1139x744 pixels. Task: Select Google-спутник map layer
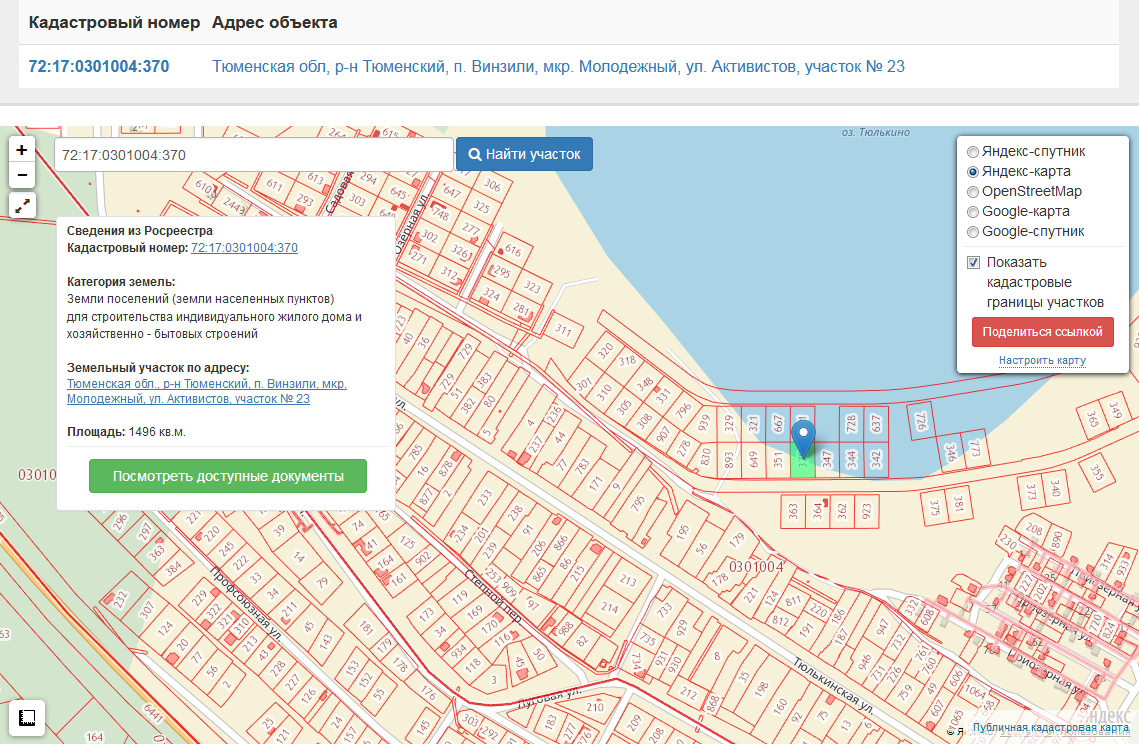point(973,232)
